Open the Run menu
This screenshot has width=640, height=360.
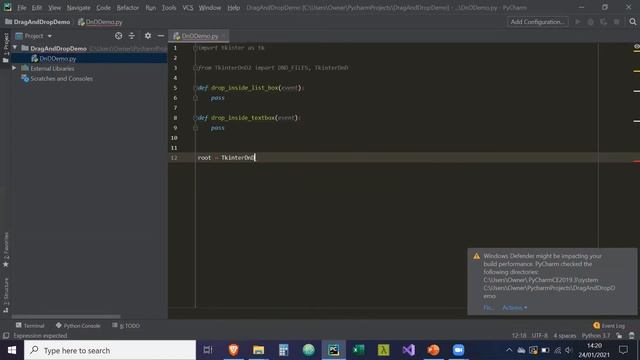(x=151, y=8)
